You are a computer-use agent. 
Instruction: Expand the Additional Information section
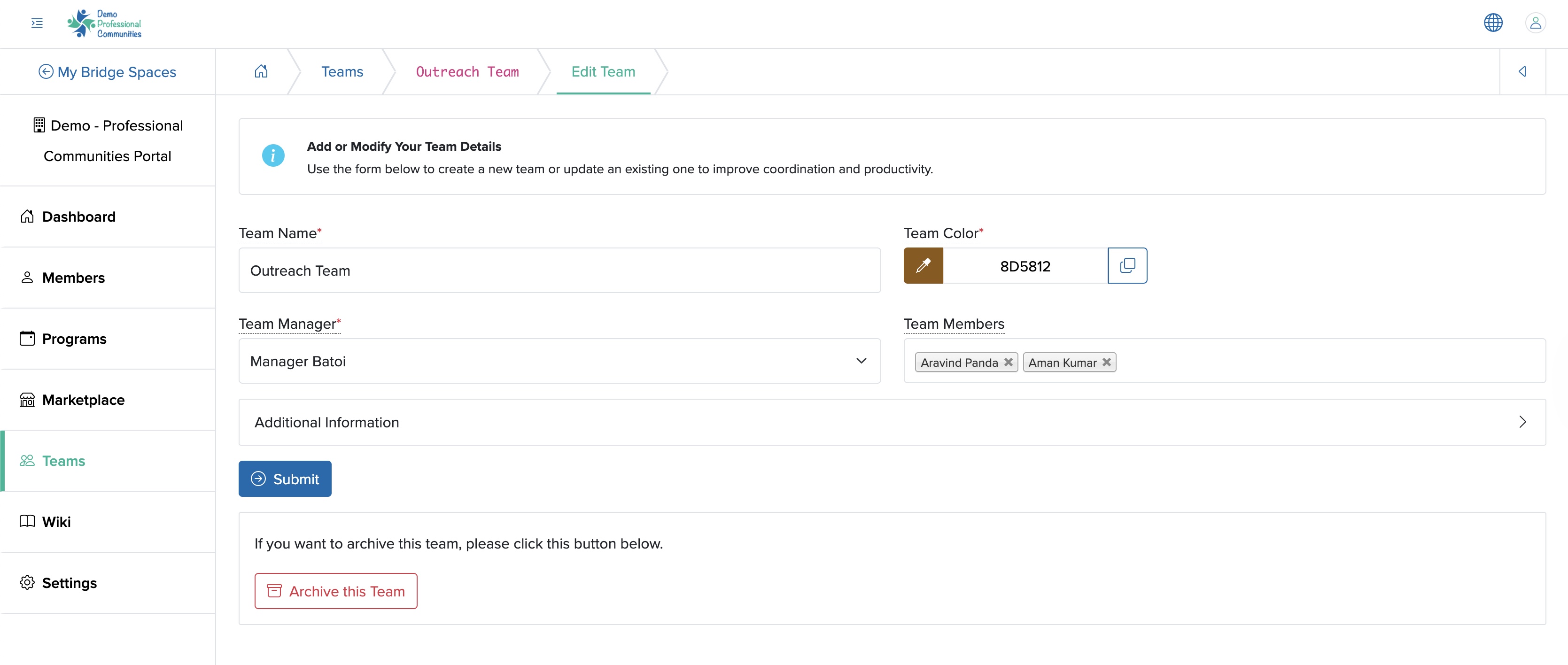pos(892,422)
